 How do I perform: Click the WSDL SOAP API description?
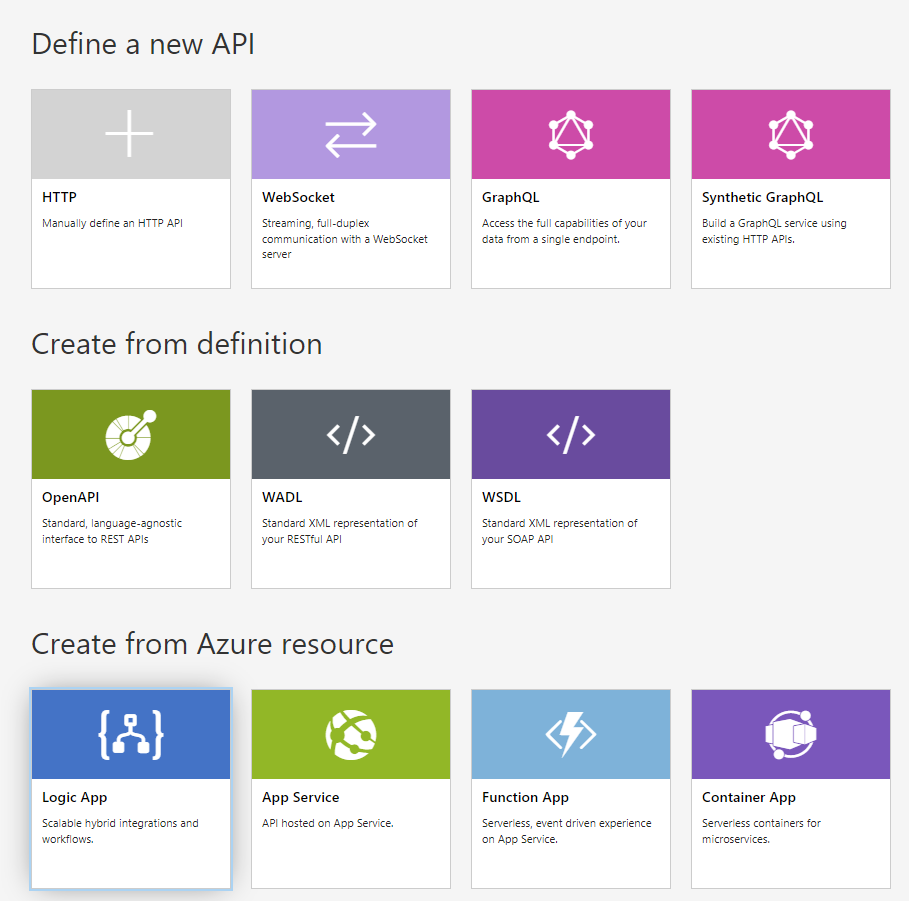(x=559, y=531)
